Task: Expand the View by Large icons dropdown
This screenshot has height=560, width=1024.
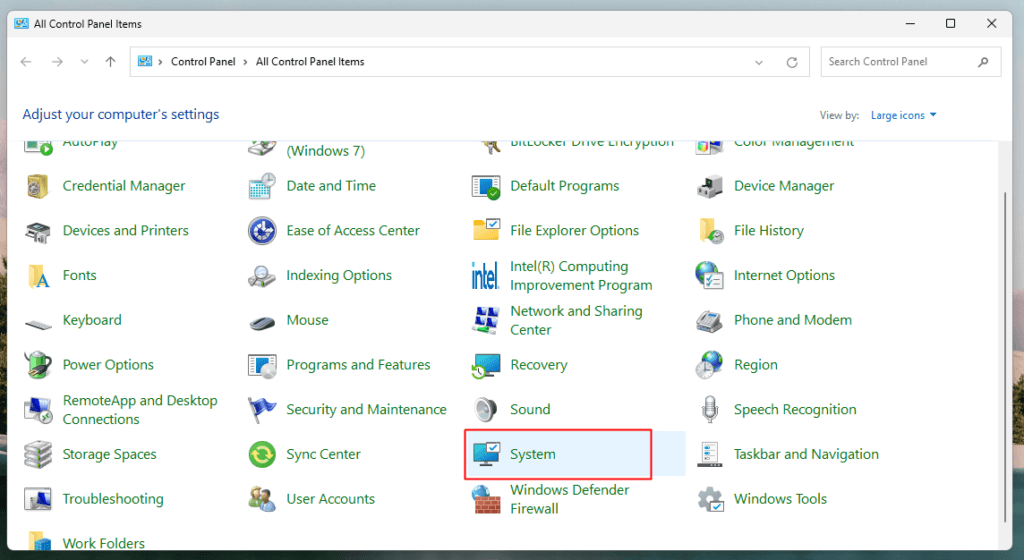Action: click(904, 116)
